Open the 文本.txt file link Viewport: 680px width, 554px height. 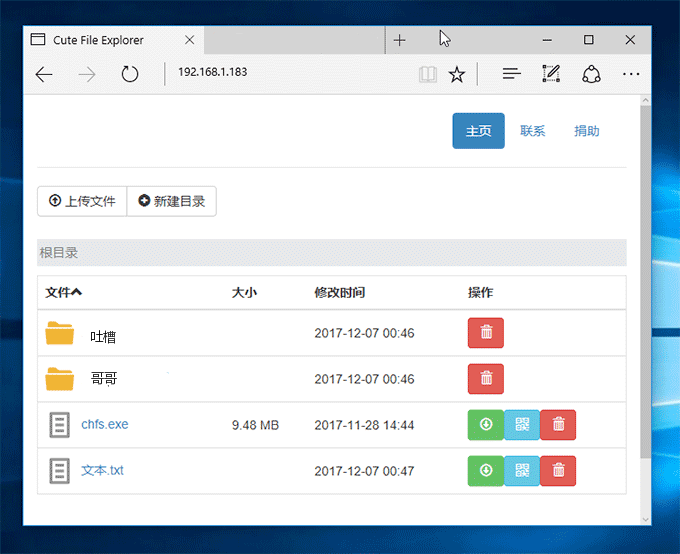tap(102, 470)
